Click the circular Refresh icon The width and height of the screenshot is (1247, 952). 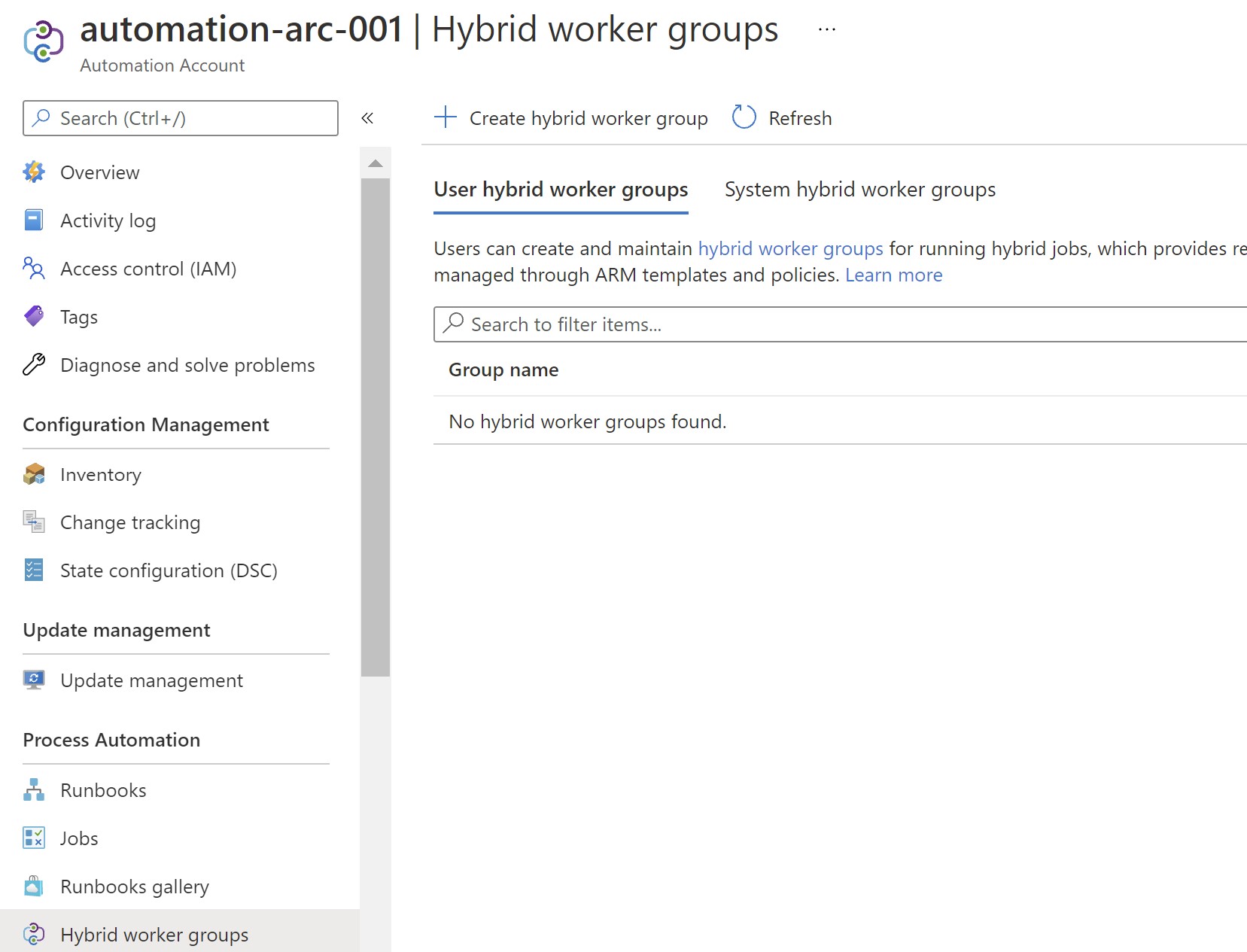[x=744, y=117]
